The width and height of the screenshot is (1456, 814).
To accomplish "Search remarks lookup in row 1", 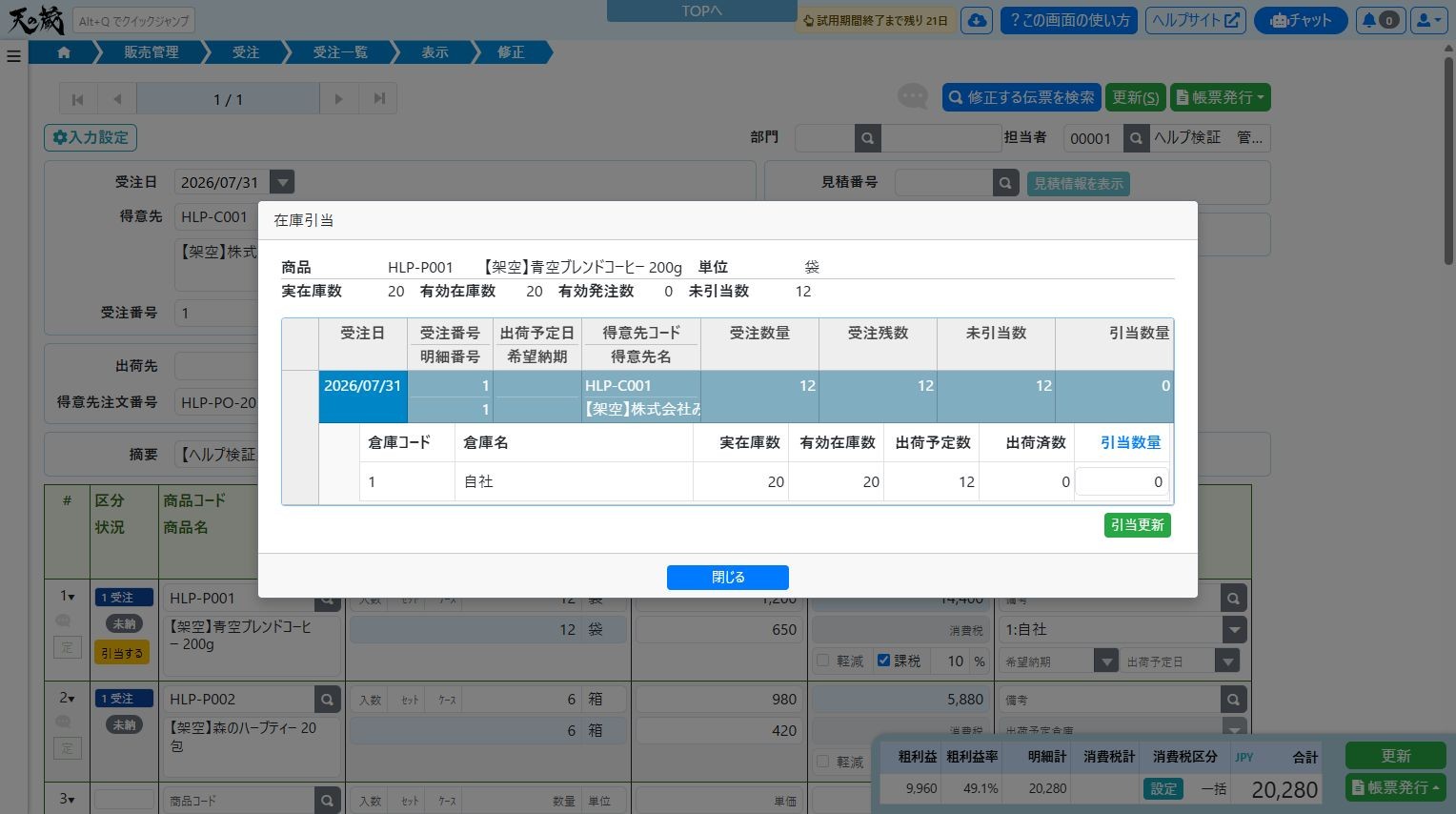I will [1234, 600].
